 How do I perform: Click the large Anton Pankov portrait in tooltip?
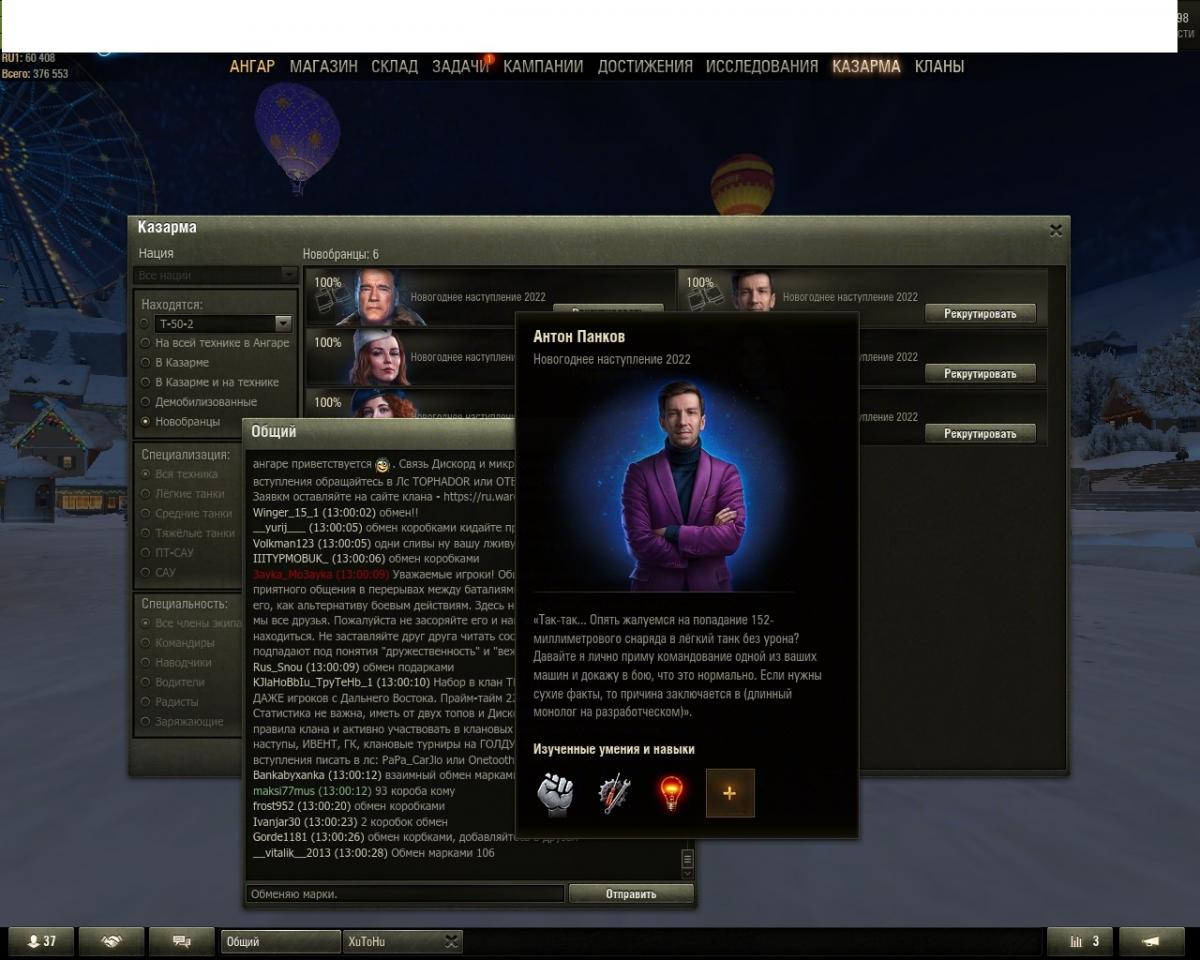click(684, 485)
